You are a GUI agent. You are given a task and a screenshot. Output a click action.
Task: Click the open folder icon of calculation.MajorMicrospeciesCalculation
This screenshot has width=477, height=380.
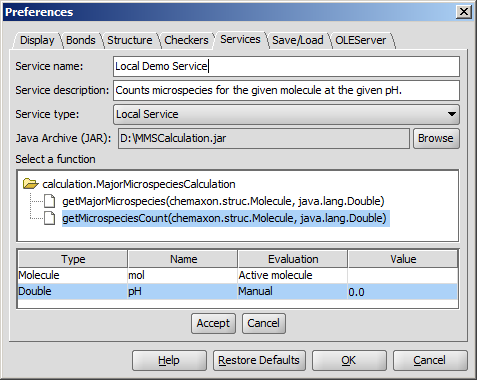point(30,184)
